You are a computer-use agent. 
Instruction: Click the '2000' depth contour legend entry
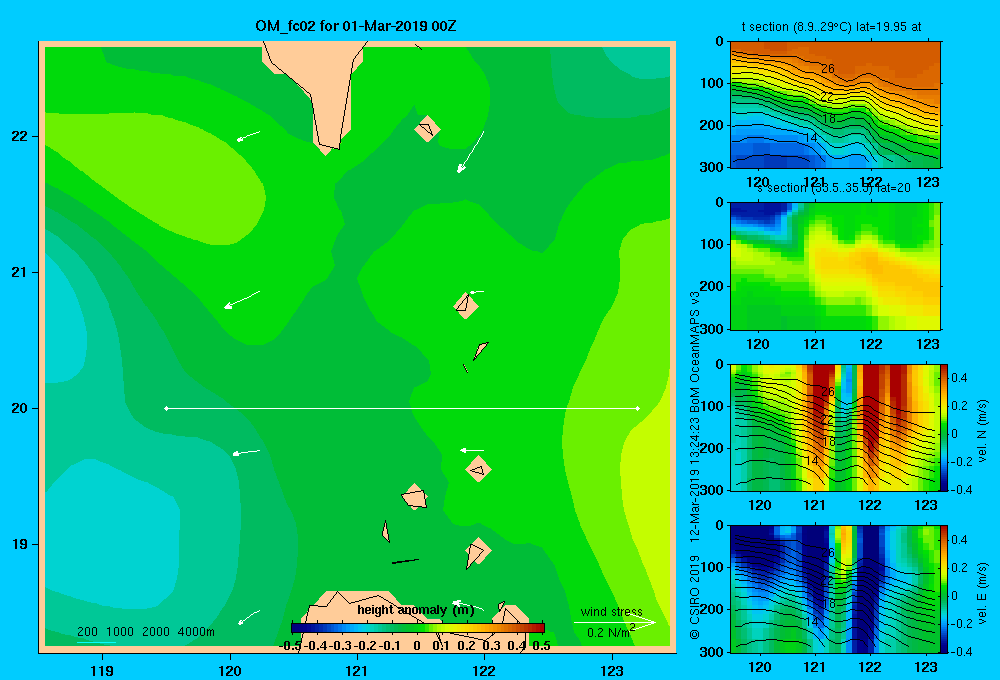tap(156, 632)
